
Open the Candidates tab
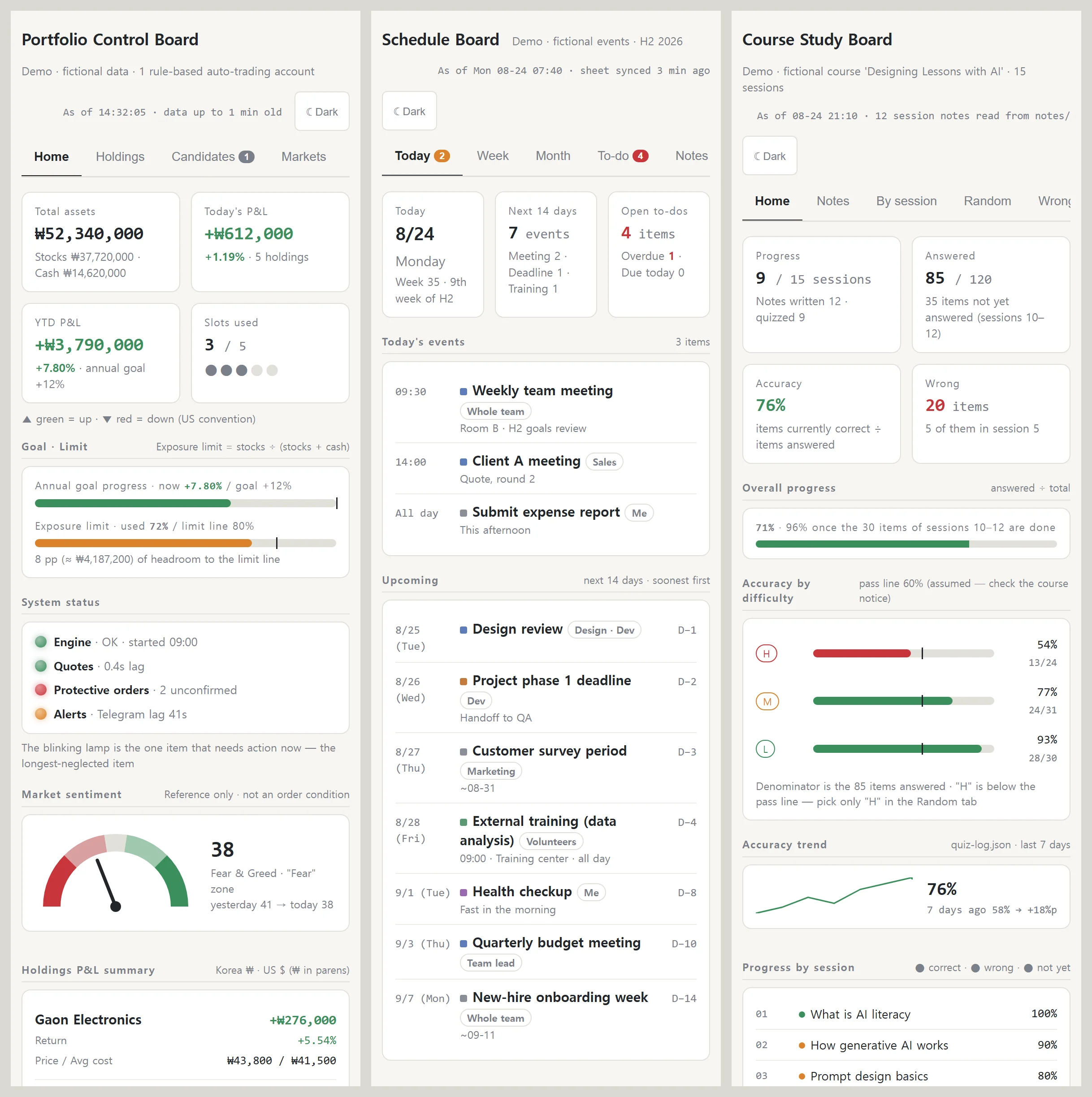pyautogui.click(x=212, y=156)
